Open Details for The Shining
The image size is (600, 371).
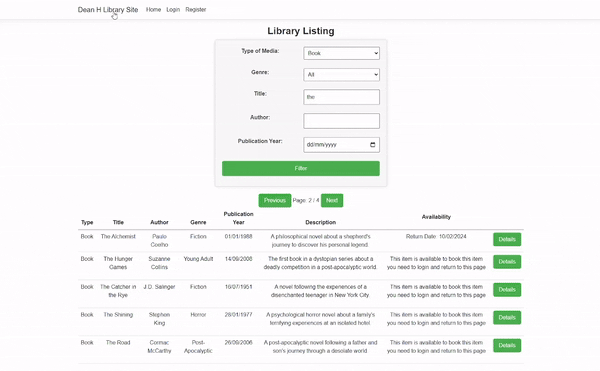(507, 317)
